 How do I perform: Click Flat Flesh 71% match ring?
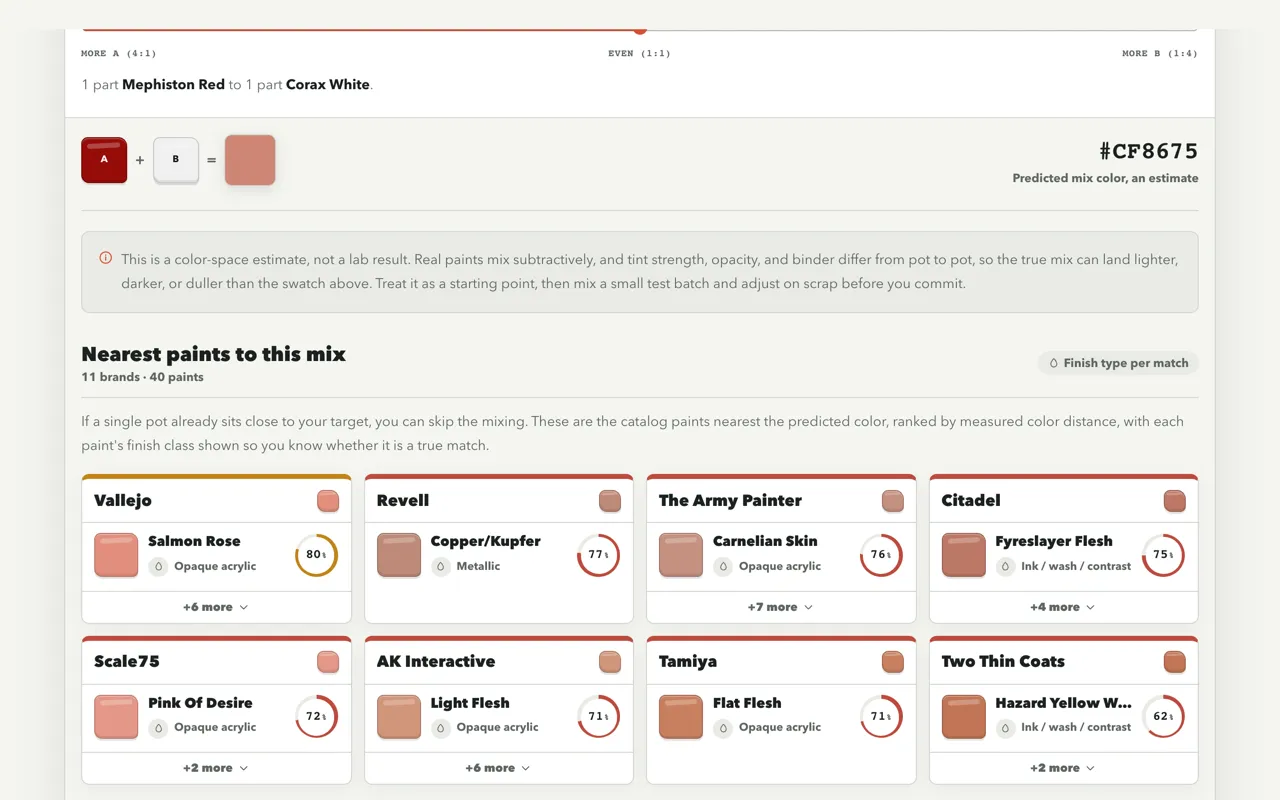[881, 717]
